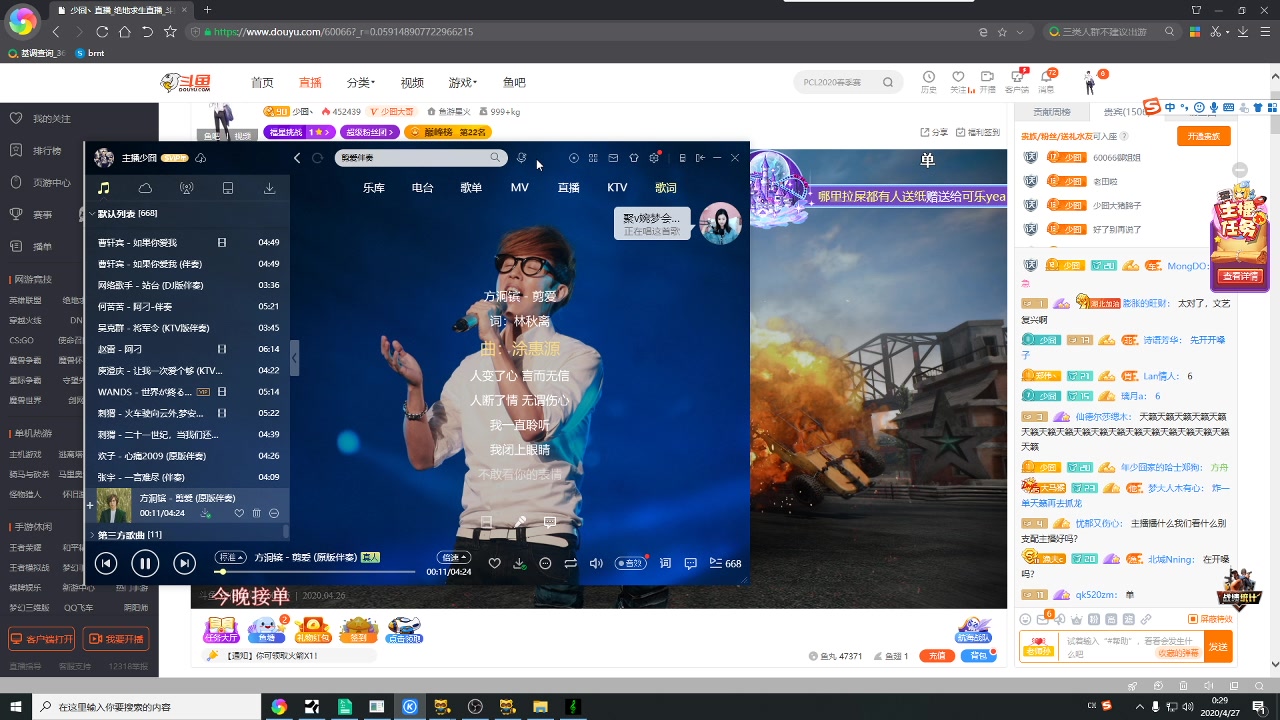
Task: Open the playback speed dropdown
Action: (454, 557)
